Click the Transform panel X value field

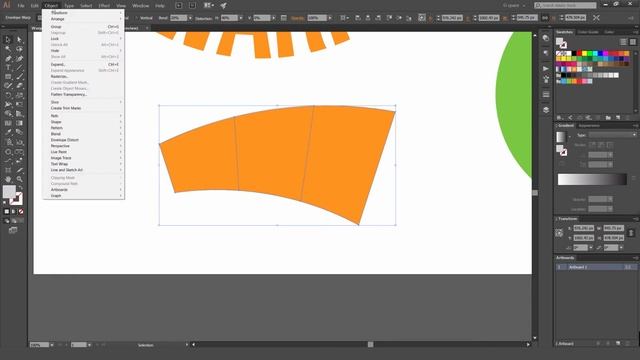583,228
